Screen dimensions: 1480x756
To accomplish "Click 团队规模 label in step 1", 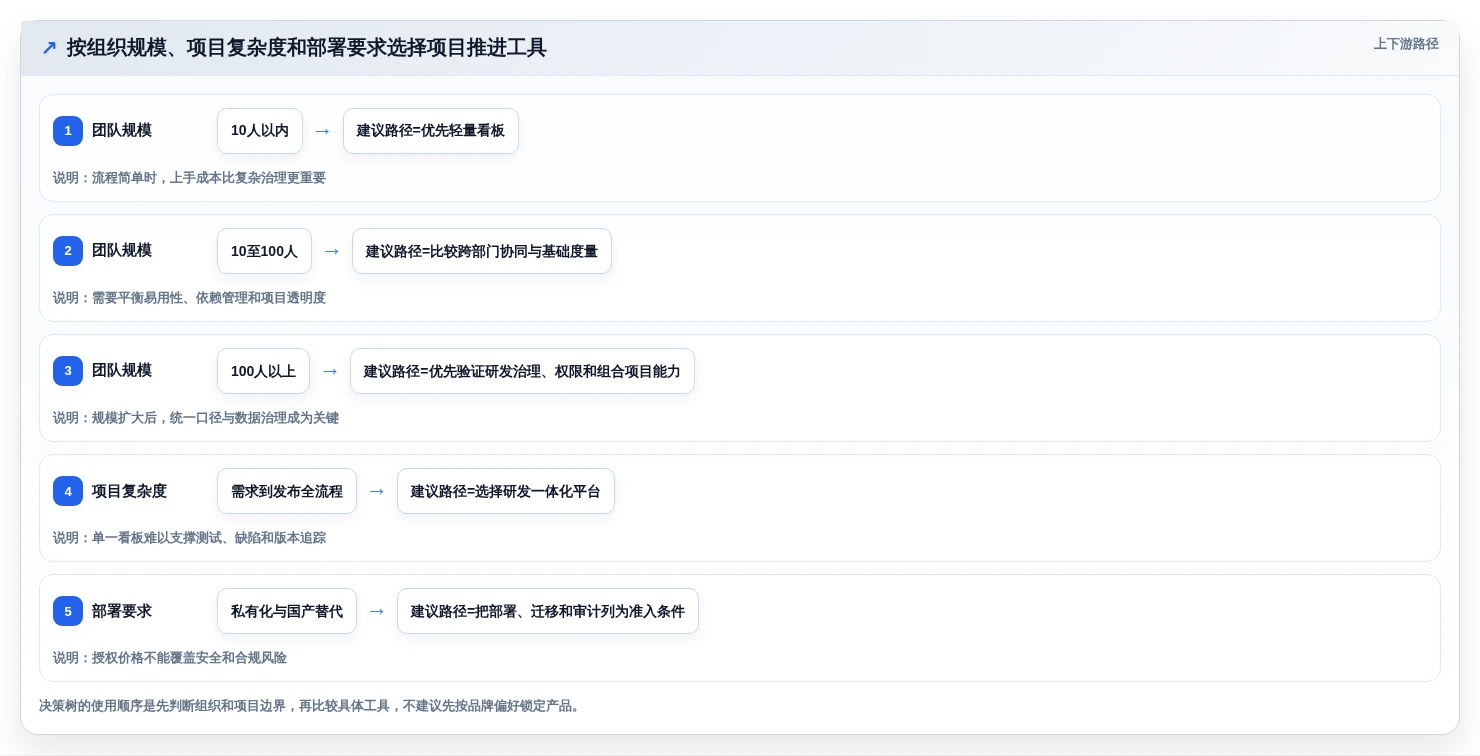I will tap(122, 130).
